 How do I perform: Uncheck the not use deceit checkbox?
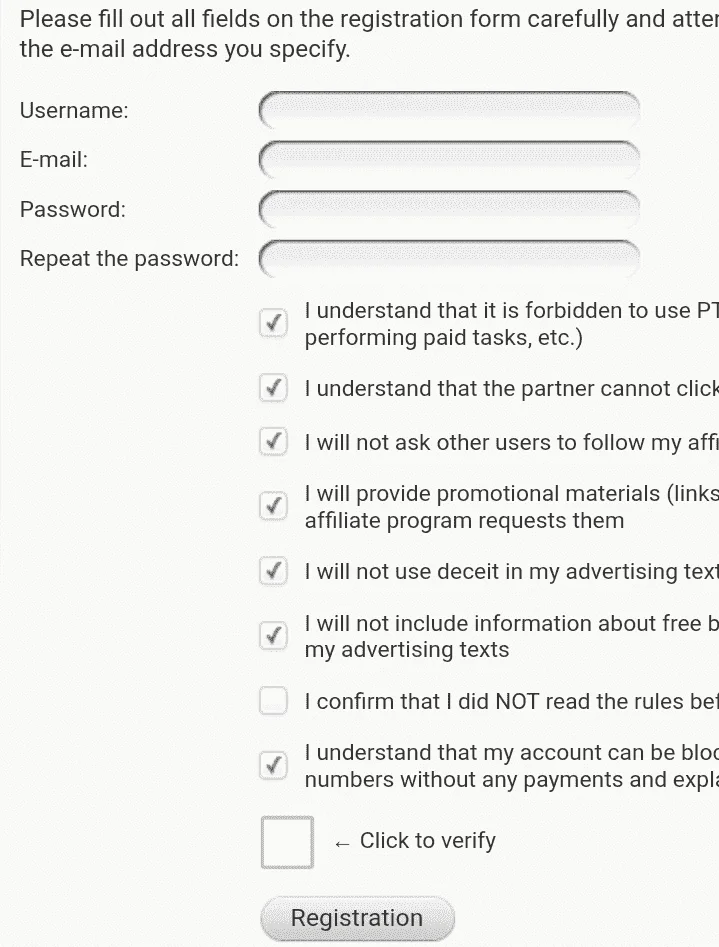pyautogui.click(x=273, y=571)
